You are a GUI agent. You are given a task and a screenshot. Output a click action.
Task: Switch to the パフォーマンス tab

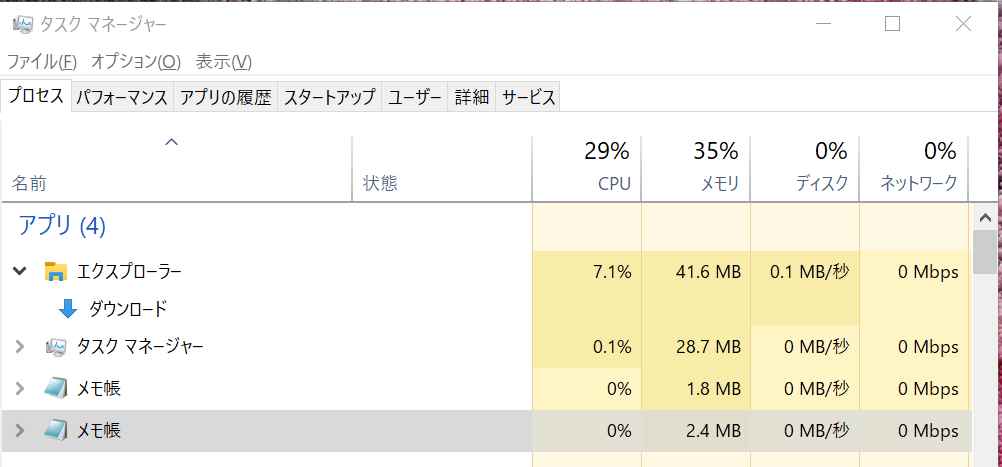122,97
